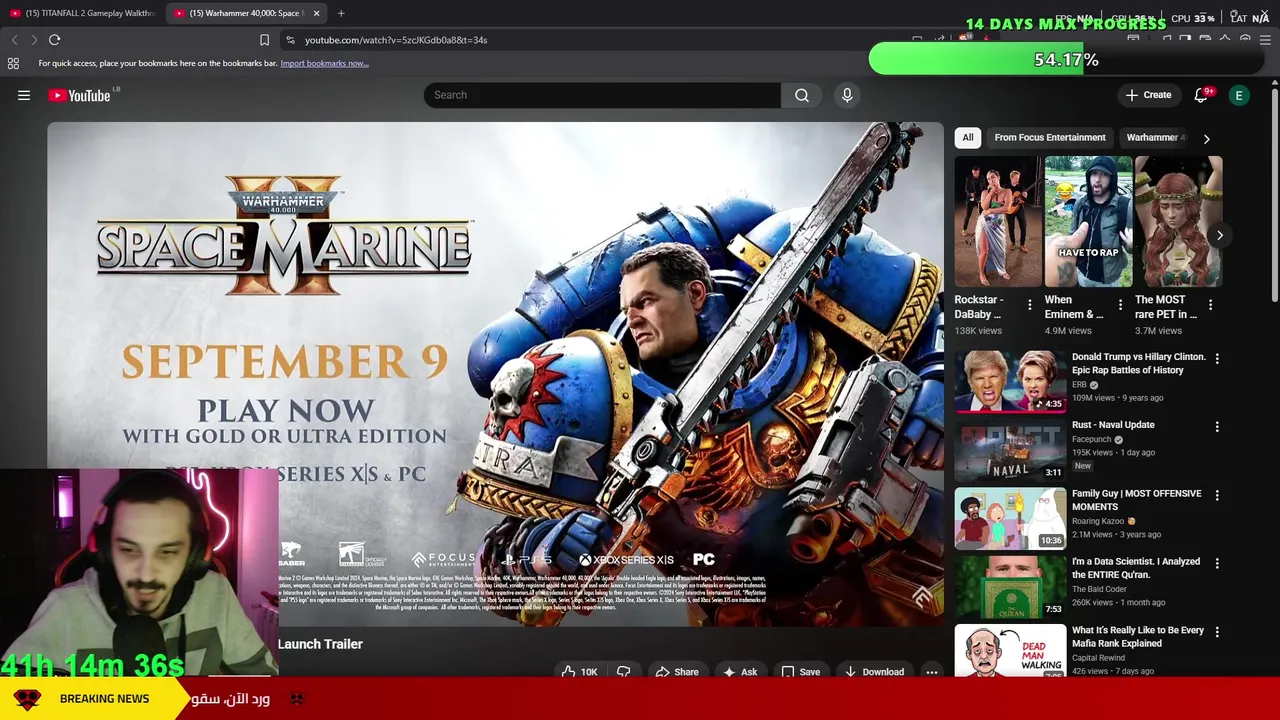Click the Space Marine video player
This screenshot has height=720, width=1280.
coord(495,374)
